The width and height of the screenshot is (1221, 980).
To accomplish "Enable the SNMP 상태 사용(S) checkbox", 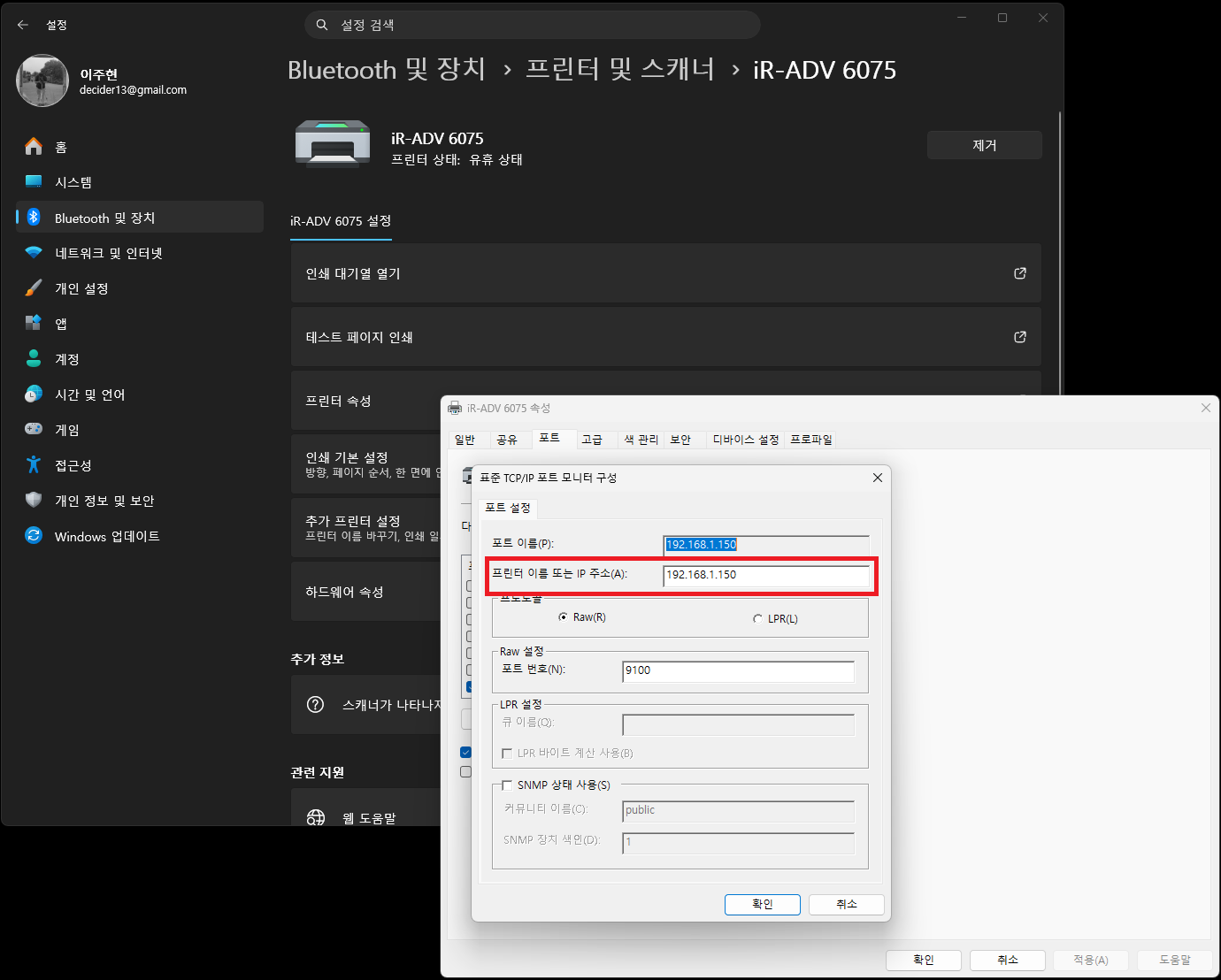I will point(507,785).
